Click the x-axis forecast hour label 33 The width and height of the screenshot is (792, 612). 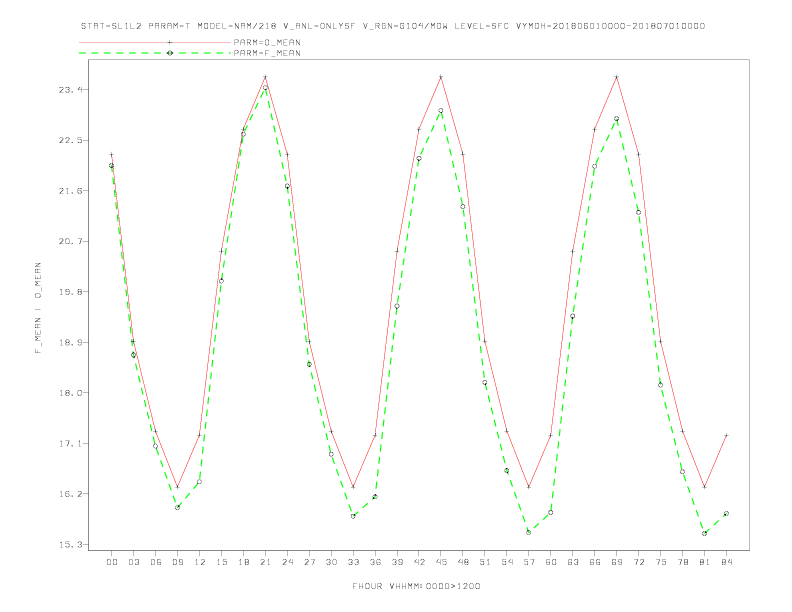tap(353, 562)
